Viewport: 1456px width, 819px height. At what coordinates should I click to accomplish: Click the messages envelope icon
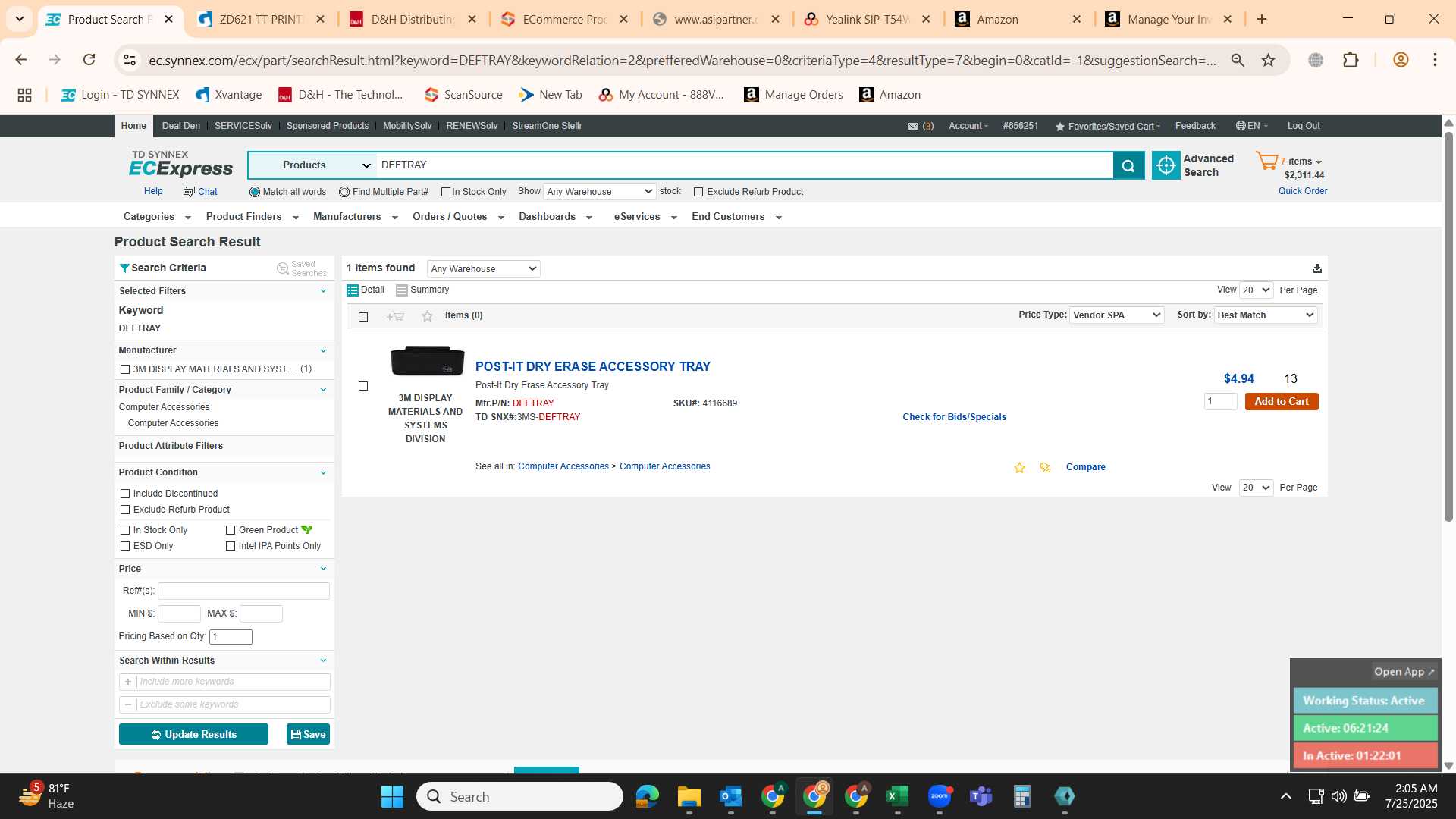[913, 127]
